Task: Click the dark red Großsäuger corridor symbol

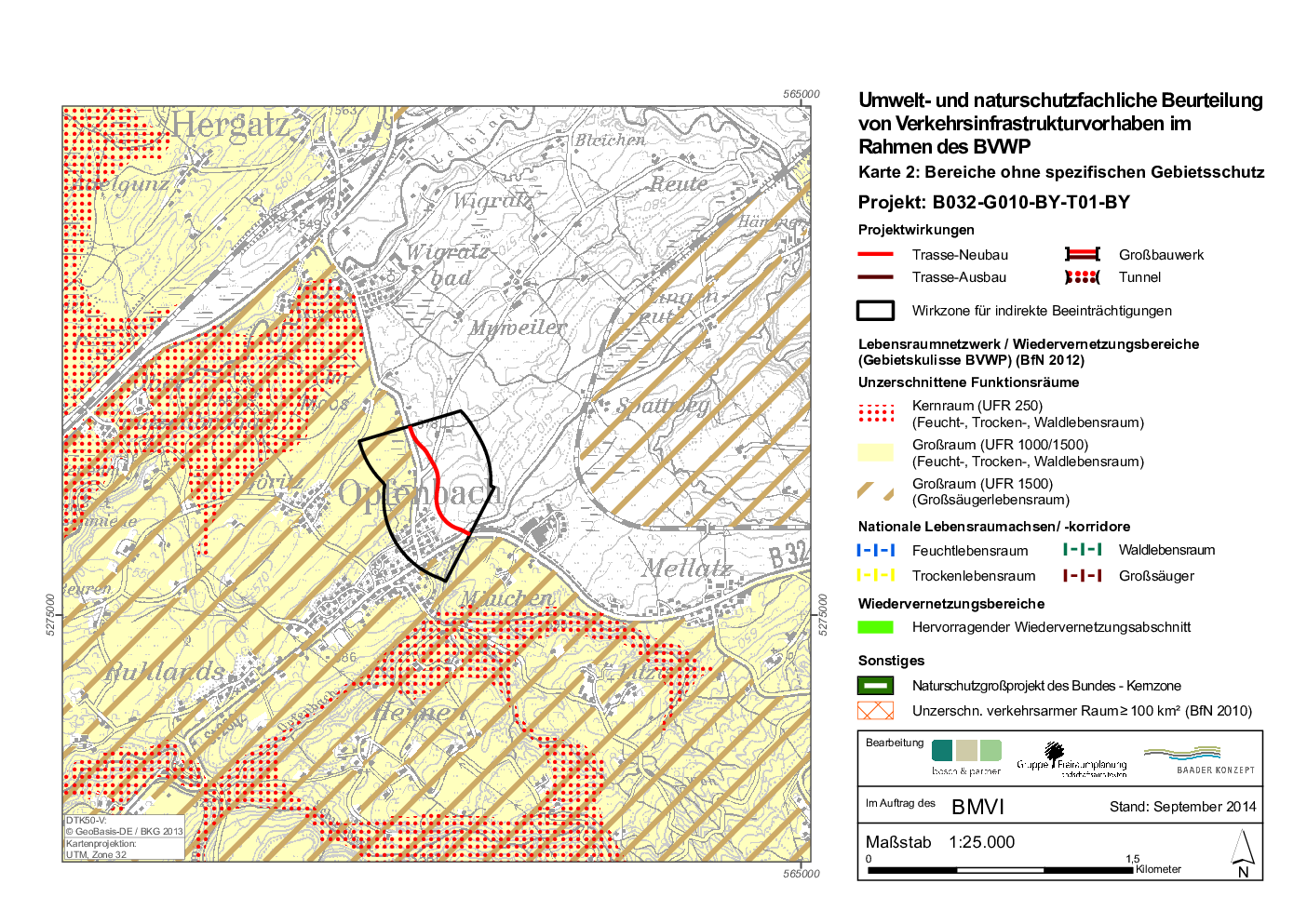Action: point(1082,576)
